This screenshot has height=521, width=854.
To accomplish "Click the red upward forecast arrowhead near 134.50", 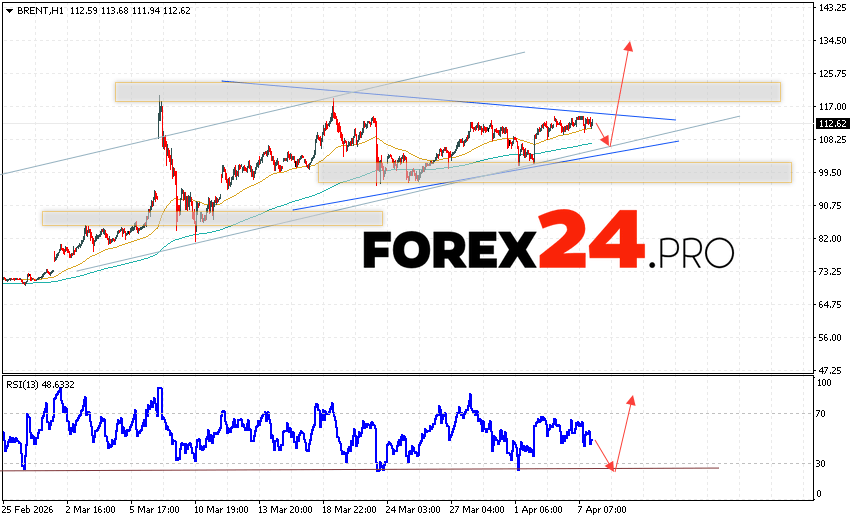I will (629, 45).
